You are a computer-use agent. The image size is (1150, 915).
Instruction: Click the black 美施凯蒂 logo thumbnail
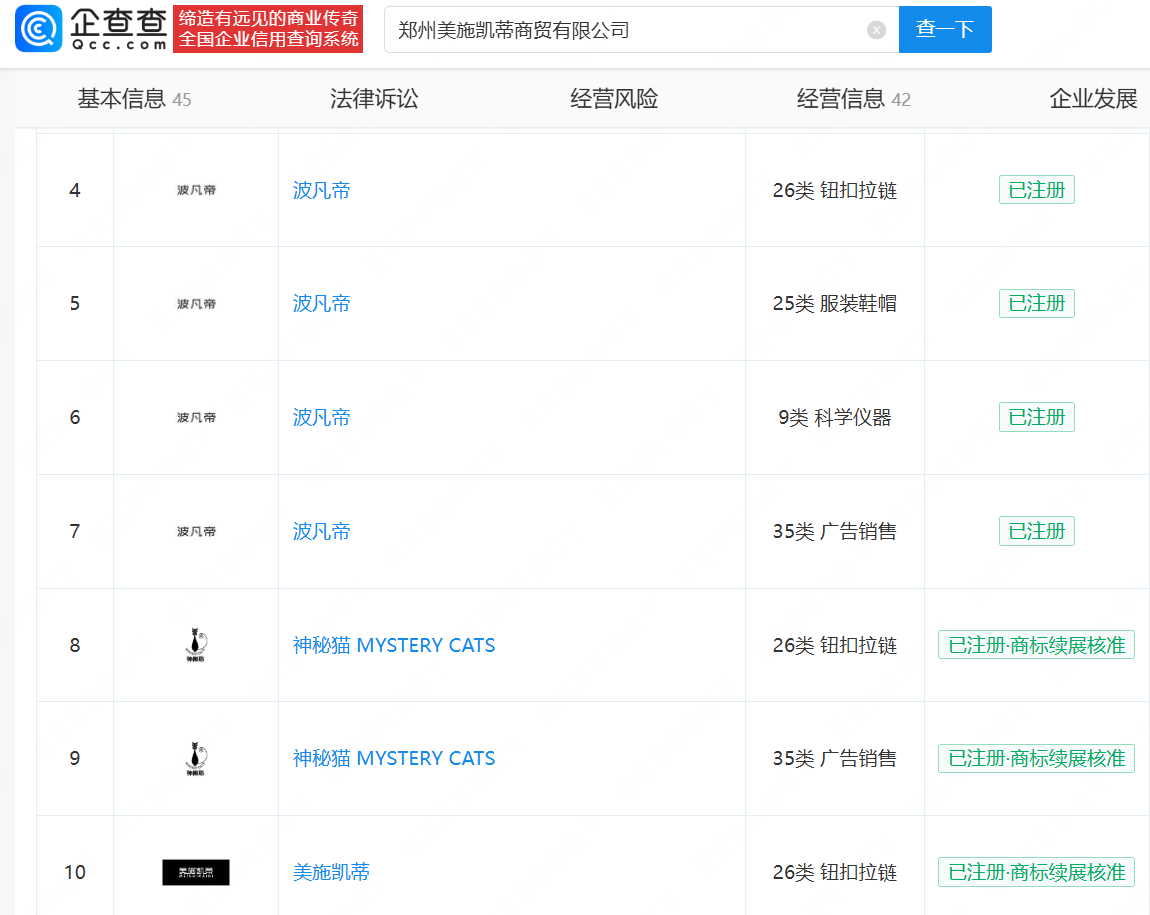tap(196, 872)
